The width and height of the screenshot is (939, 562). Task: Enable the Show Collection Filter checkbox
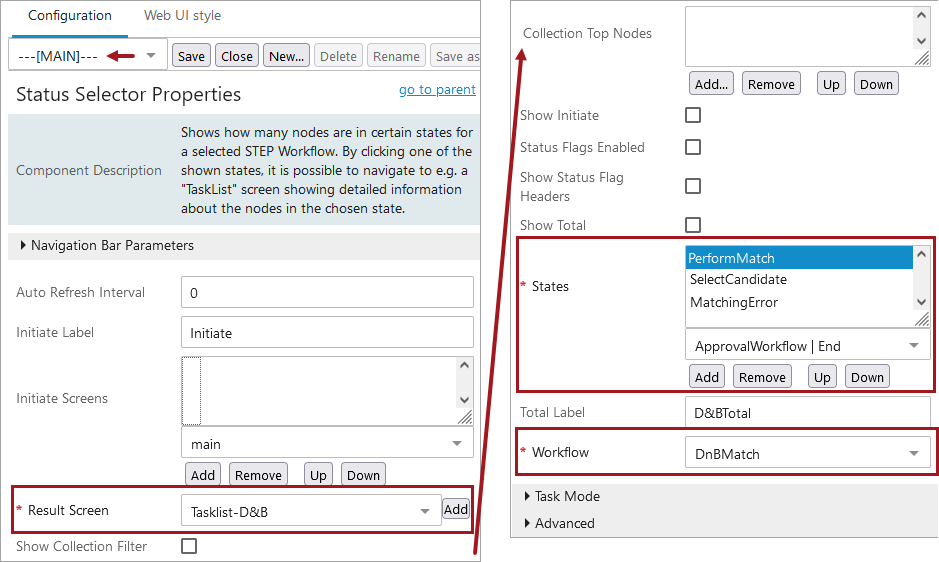point(189,546)
